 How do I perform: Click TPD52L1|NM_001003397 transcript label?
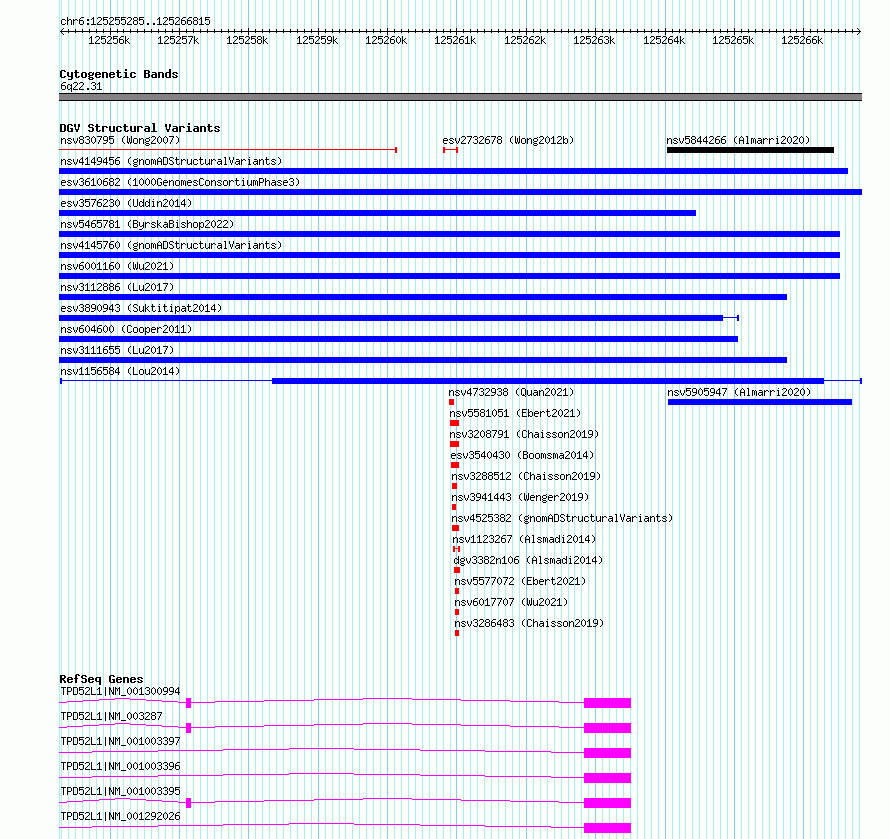120,741
